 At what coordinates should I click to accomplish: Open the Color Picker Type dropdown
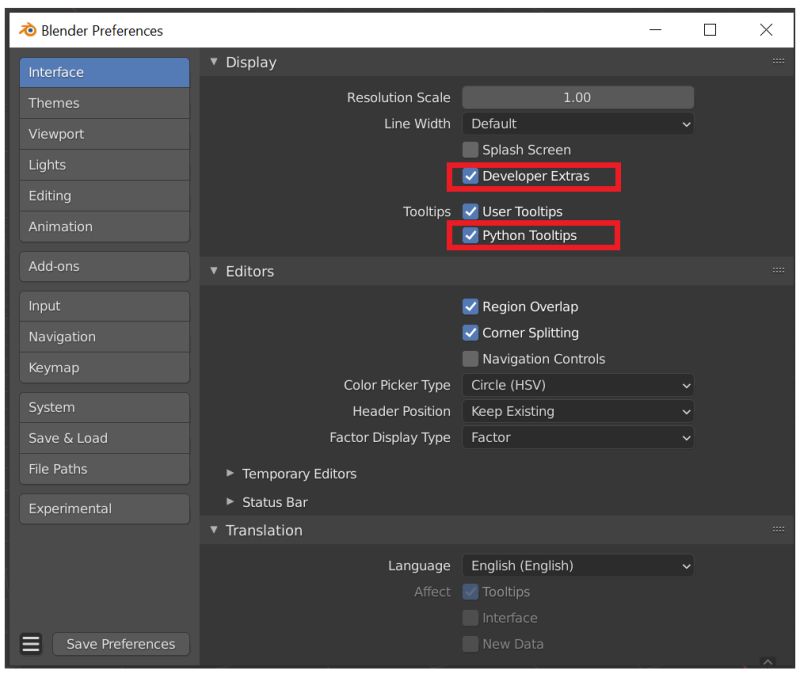pos(578,385)
